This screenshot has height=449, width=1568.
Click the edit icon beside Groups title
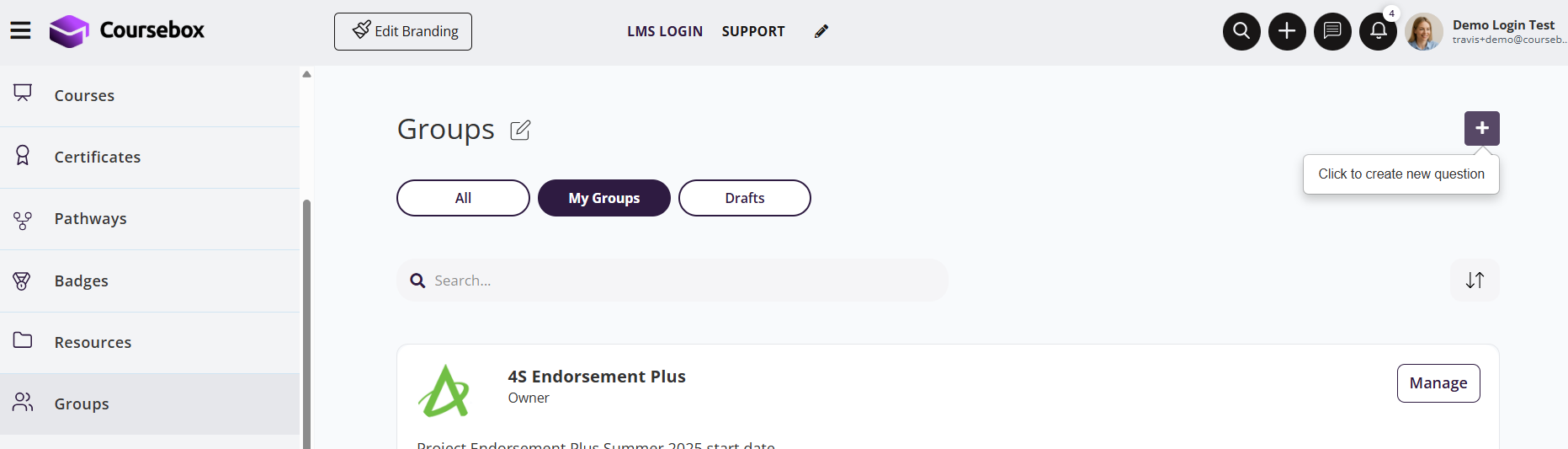520,130
